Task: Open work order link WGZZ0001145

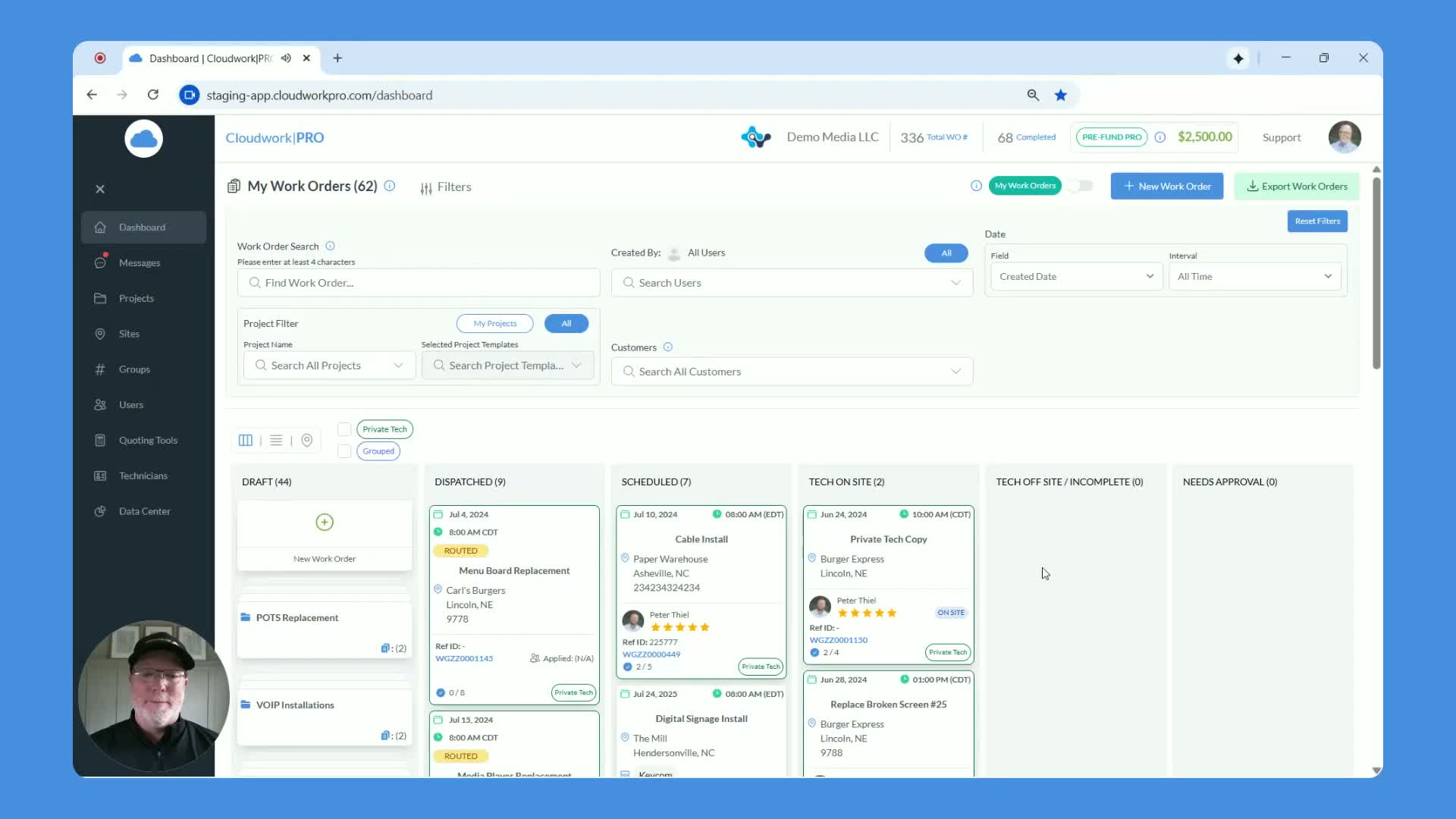Action: [464, 659]
